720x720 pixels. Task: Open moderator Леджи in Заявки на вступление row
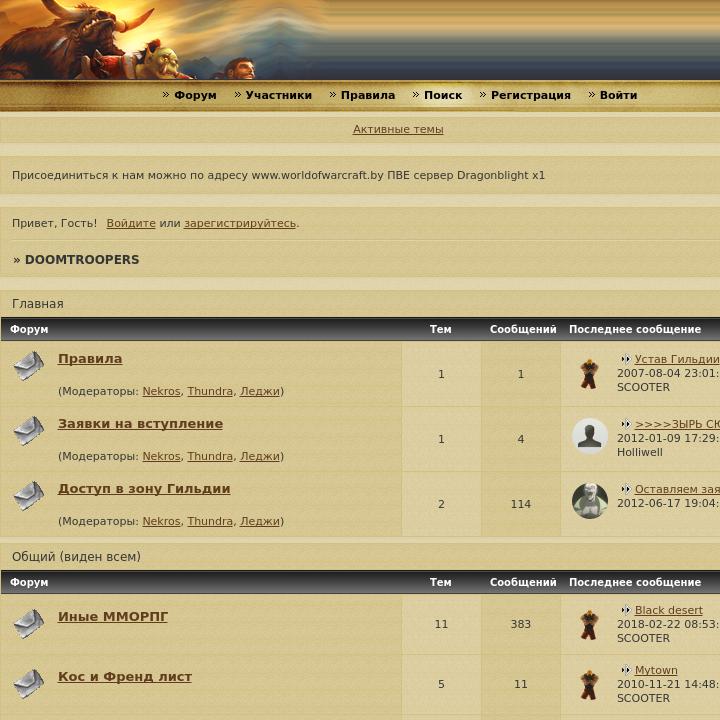pos(260,456)
